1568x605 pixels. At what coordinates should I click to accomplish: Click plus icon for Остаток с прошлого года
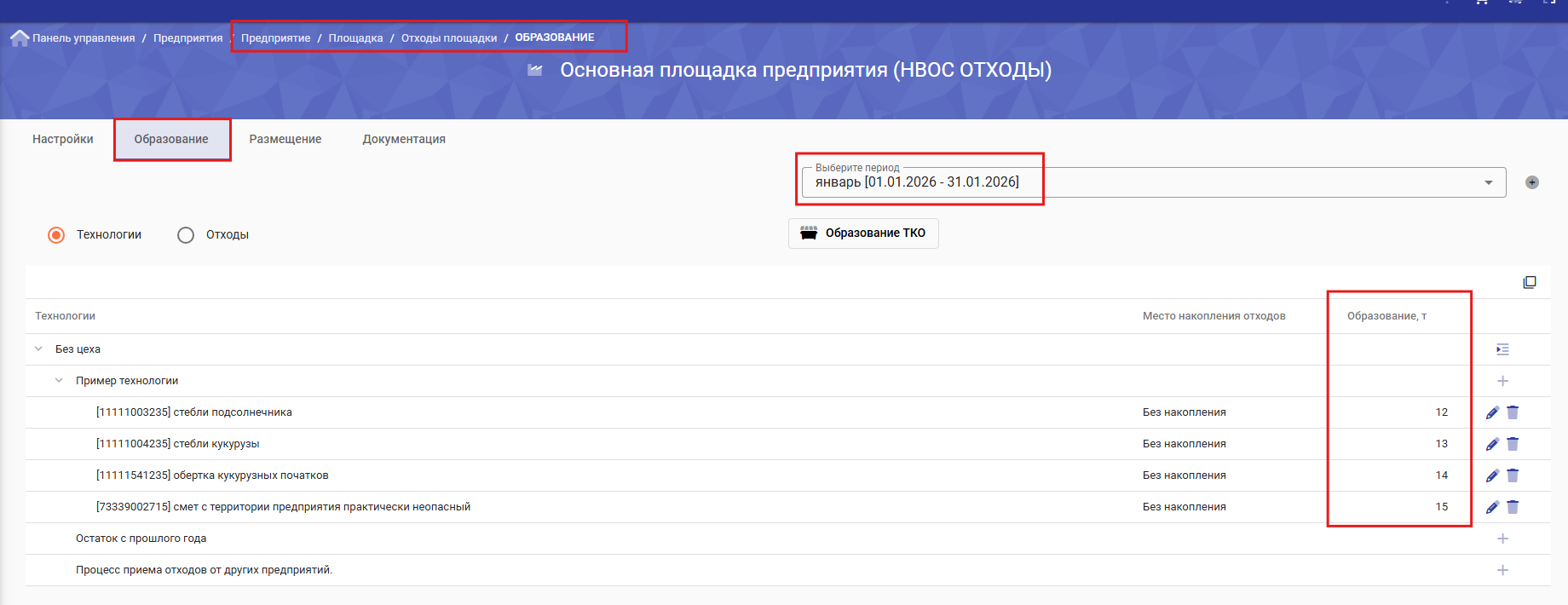(x=1502, y=539)
